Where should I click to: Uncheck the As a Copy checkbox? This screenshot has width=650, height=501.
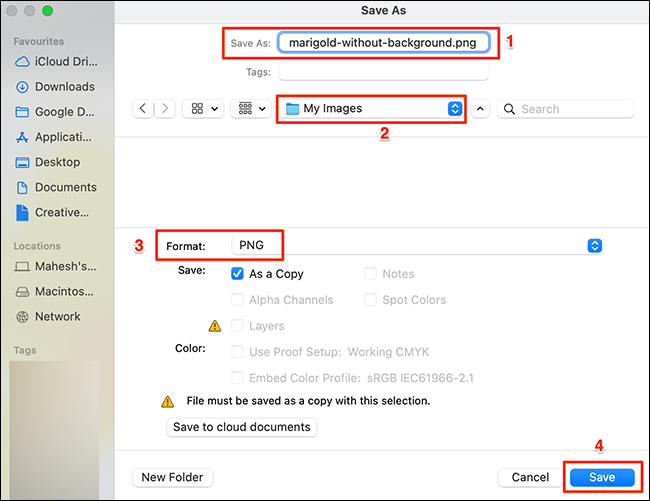238,273
